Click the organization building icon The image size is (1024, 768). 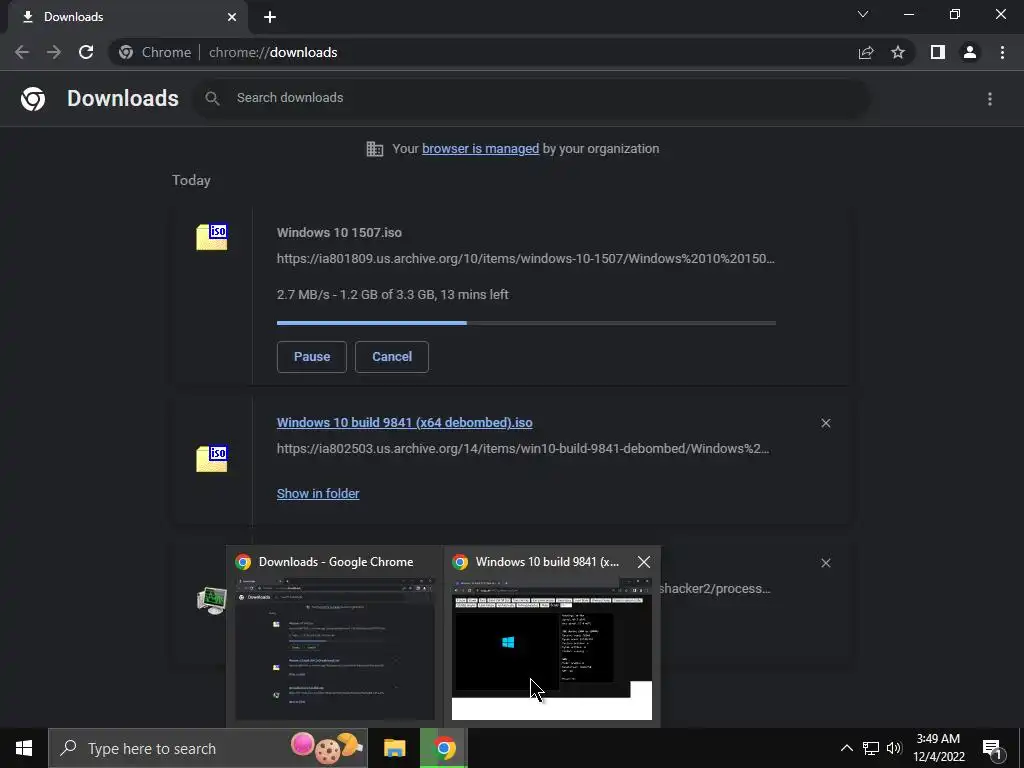(375, 149)
